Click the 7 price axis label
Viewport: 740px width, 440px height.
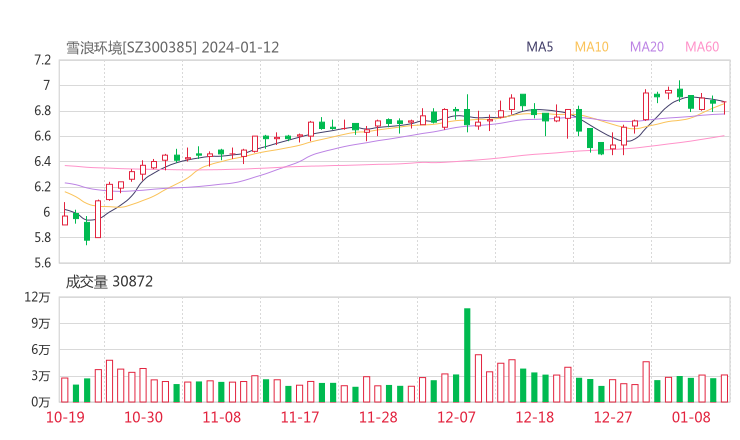pos(46,85)
